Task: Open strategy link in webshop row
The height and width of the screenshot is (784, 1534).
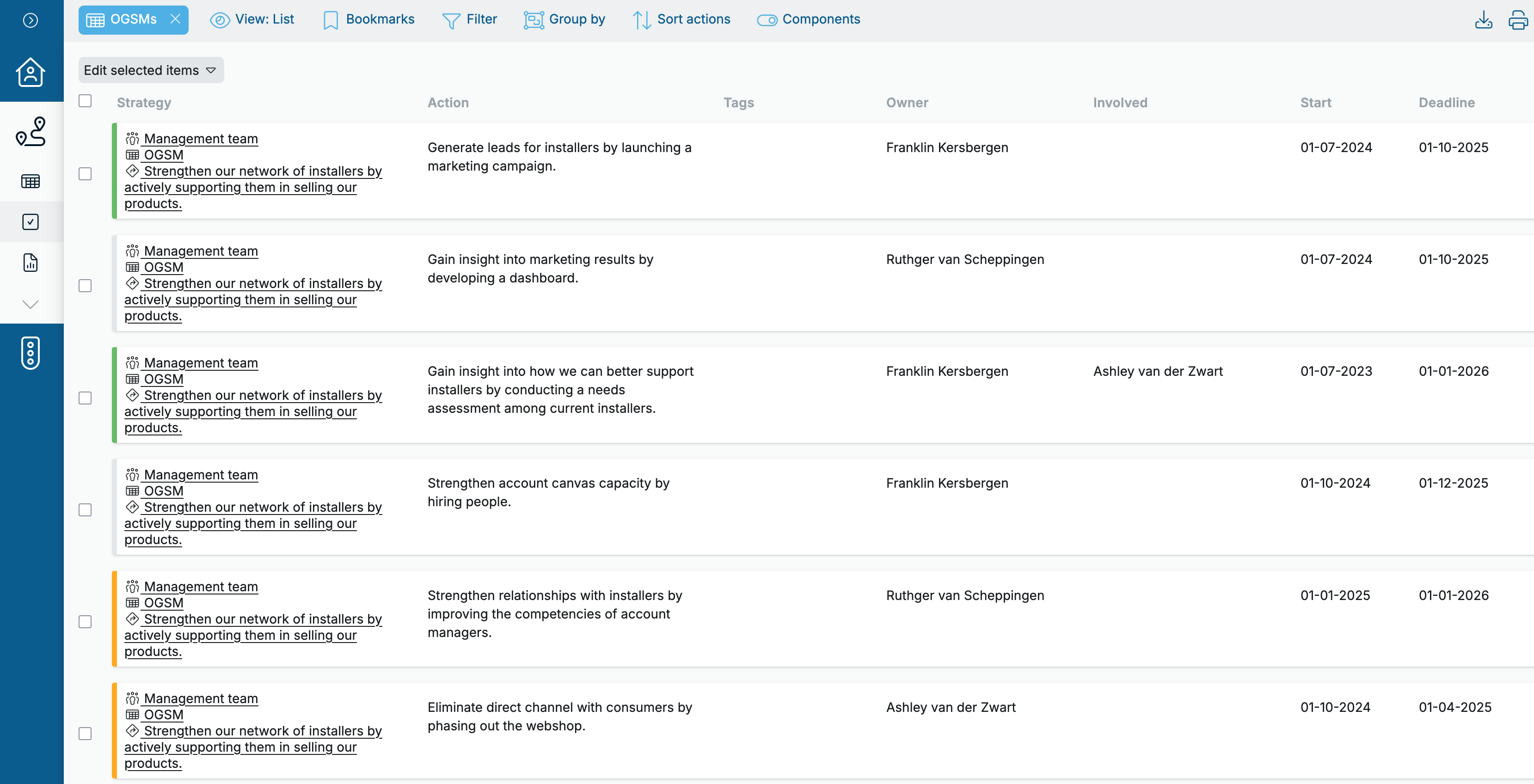Action: (253, 747)
